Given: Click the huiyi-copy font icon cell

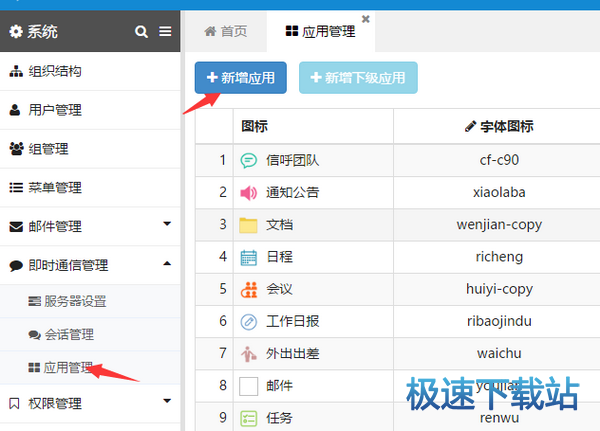Looking at the screenshot, I should click(x=499, y=289).
